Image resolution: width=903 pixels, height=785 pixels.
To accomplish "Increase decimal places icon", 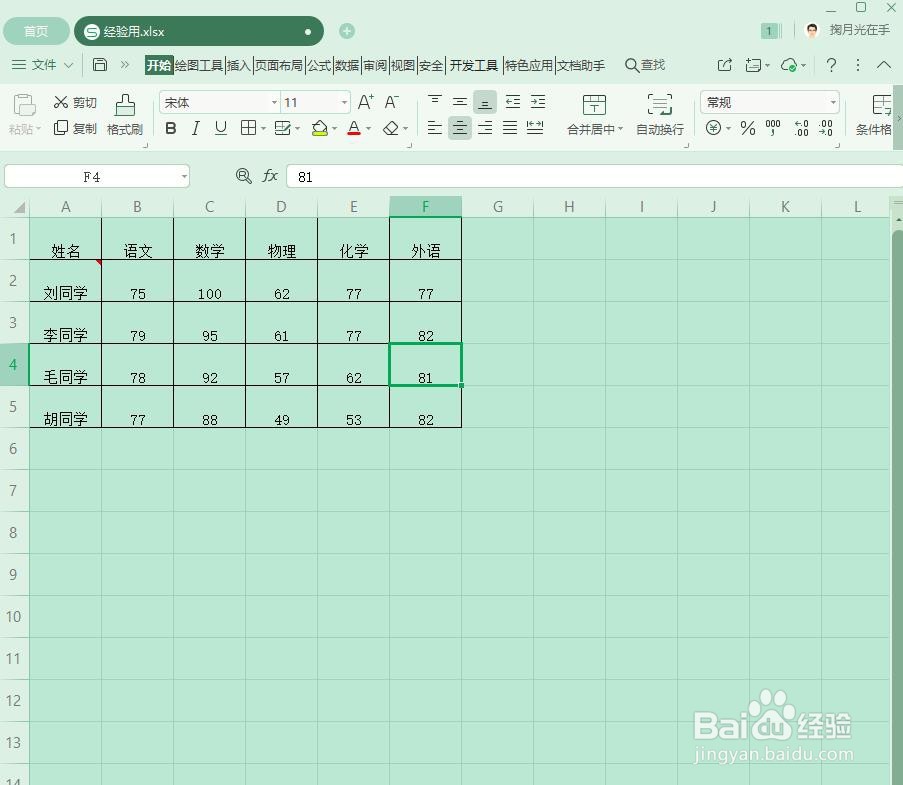I will click(801, 128).
